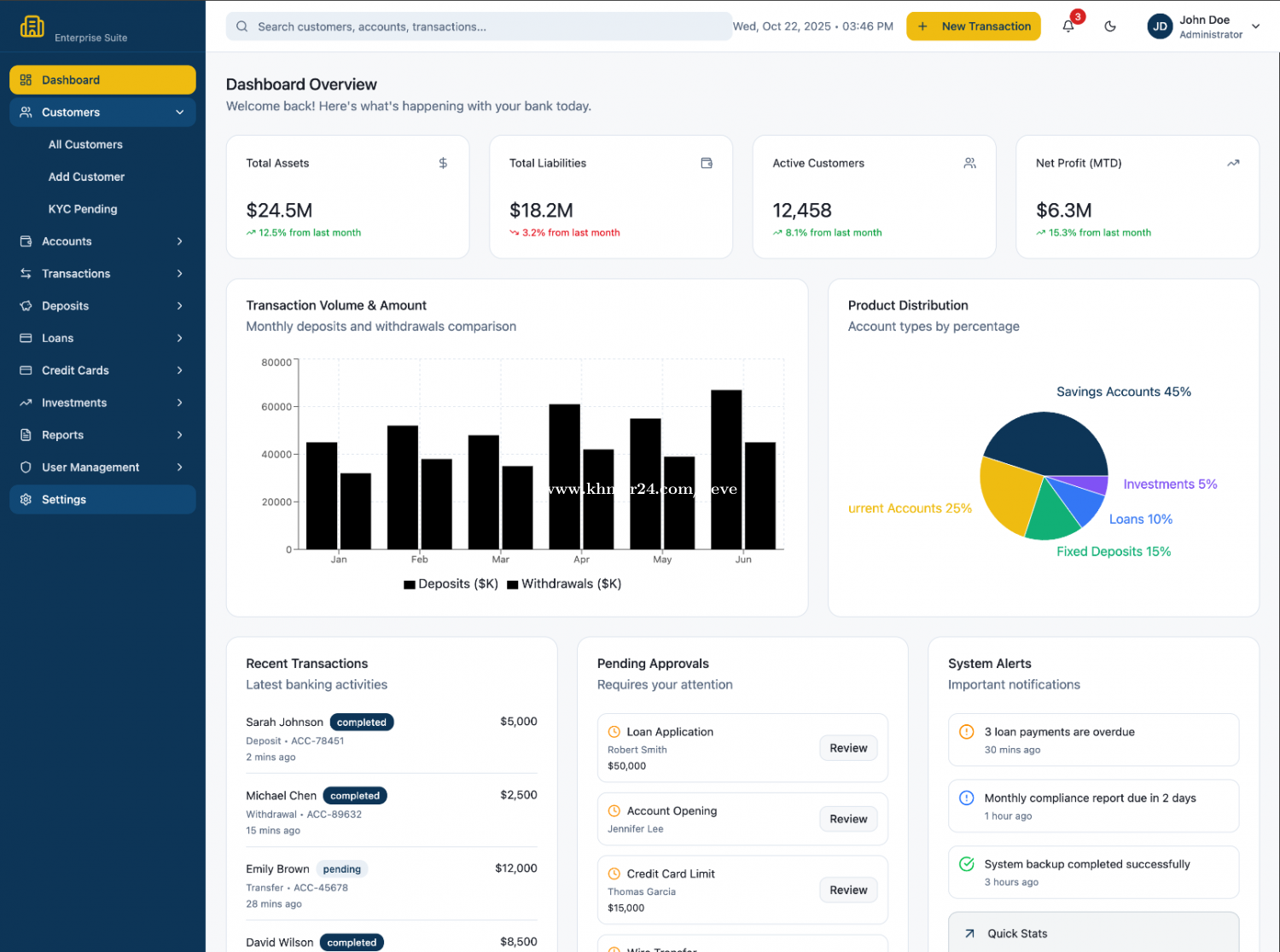Toggle dark mode with the moon icon
Screen dimensions: 1280x952
click(1110, 26)
